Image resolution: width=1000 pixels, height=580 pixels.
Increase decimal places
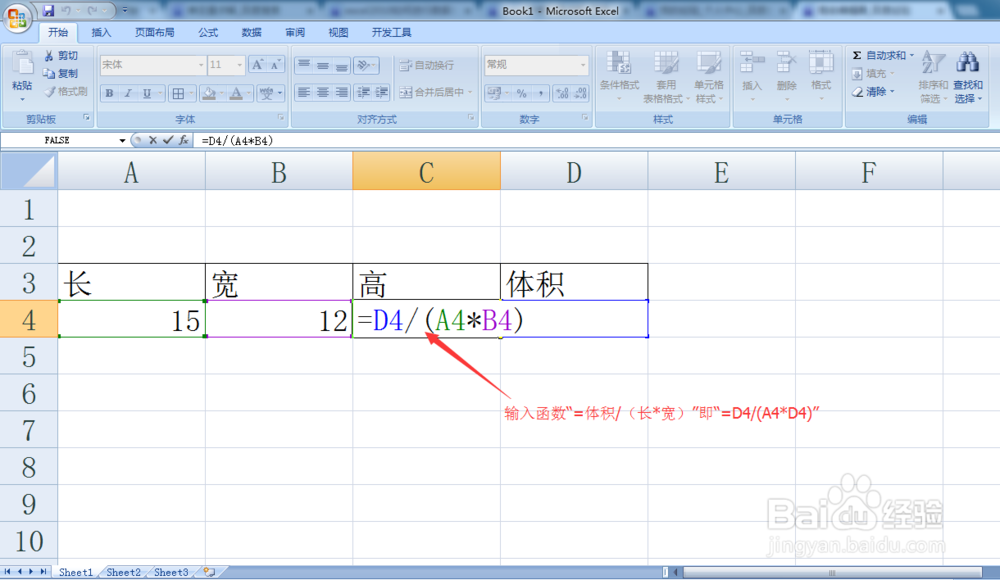click(562, 93)
